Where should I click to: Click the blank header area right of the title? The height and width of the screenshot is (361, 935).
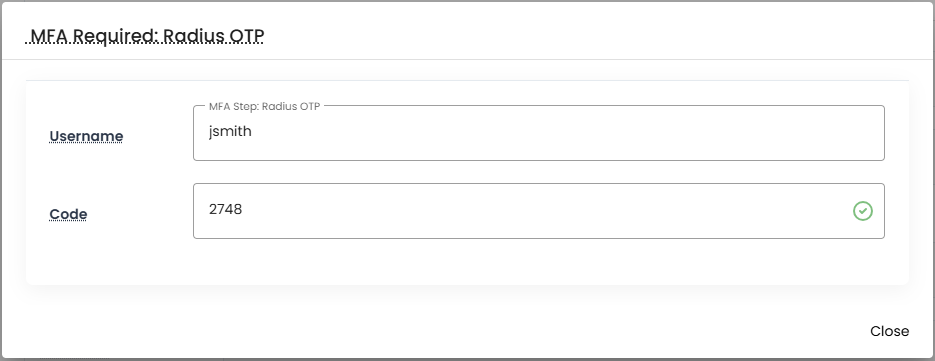tap(596, 35)
